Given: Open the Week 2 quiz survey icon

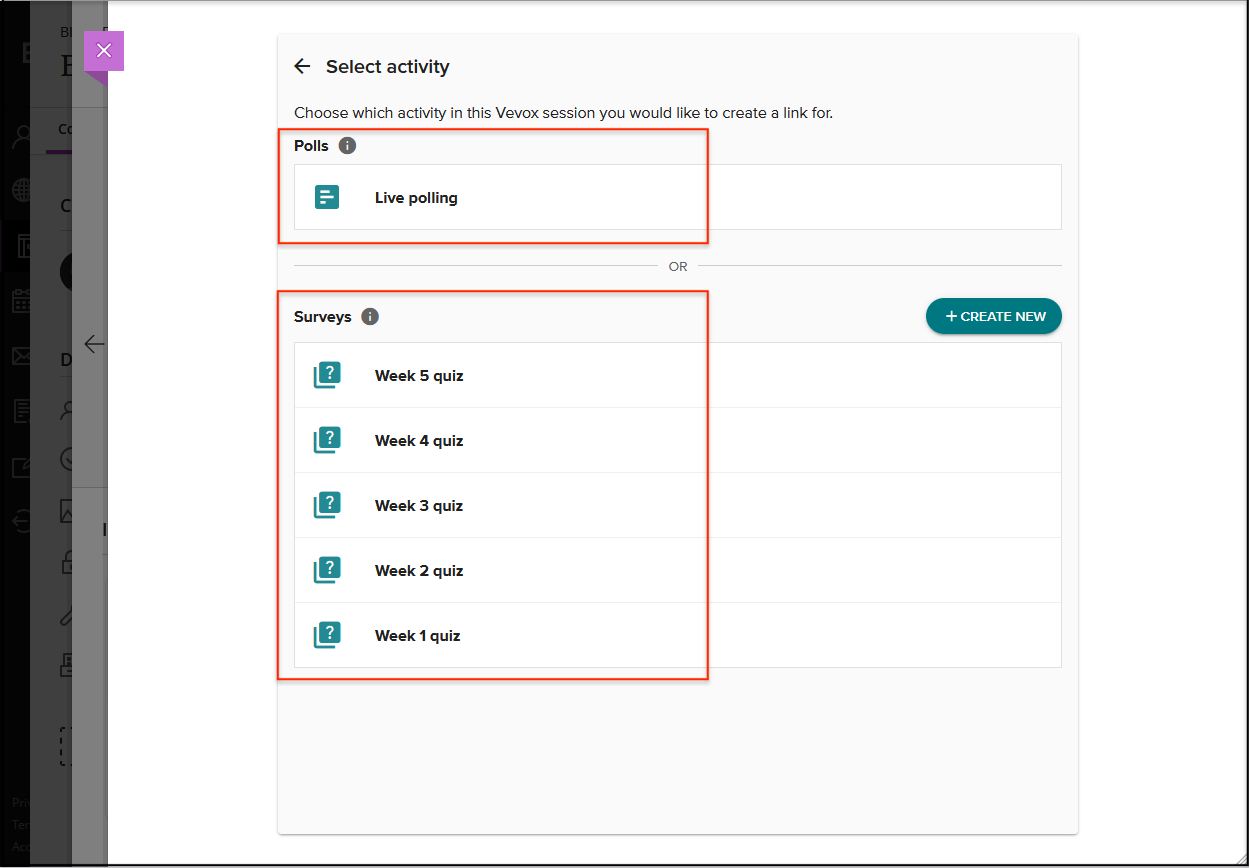Looking at the screenshot, I should (x=327, y=570).
